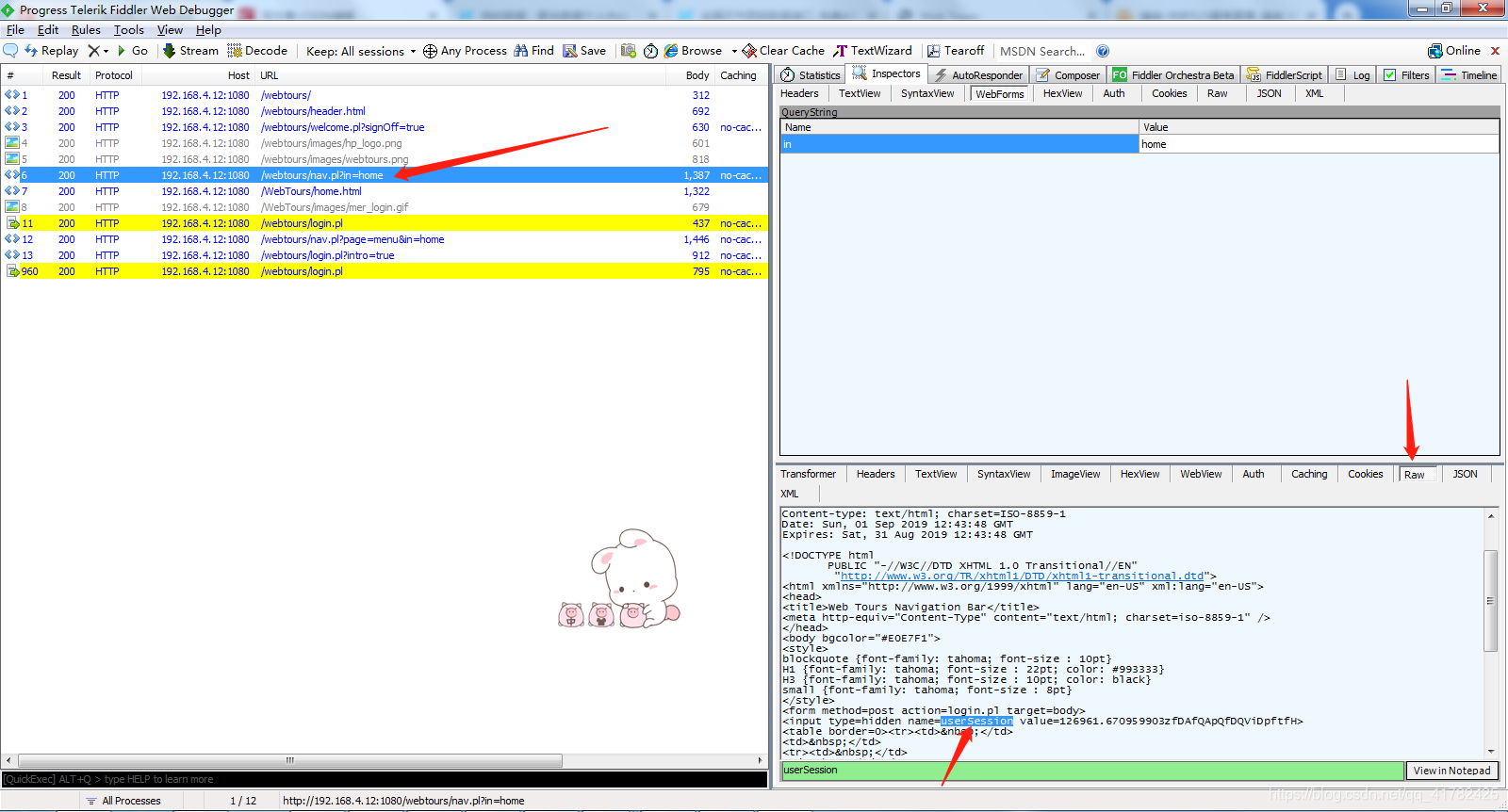The width and height of the screenshot is (1508, 812).
Task: Click the View in Notepad button
Action: pyautogui.click(x=1451, y=771)
